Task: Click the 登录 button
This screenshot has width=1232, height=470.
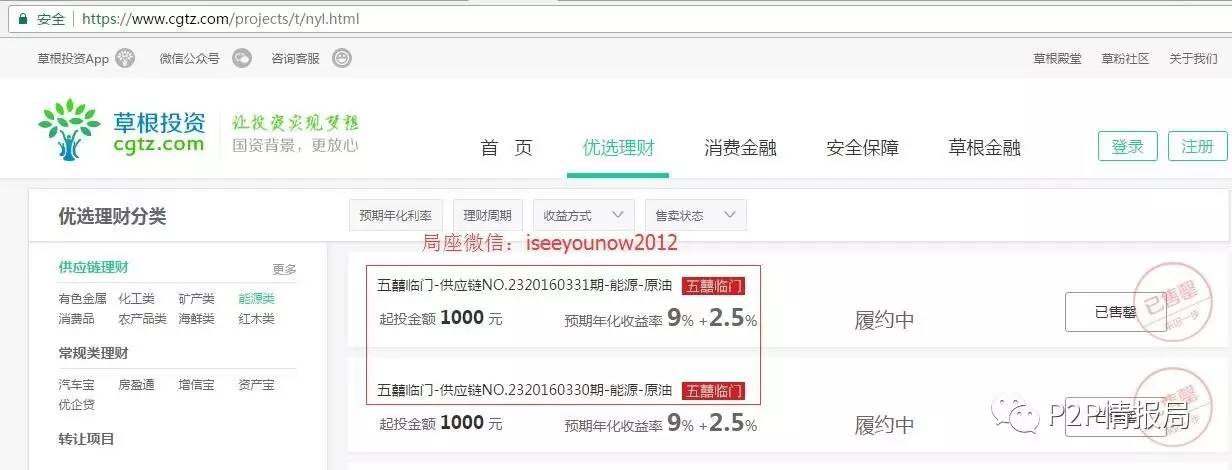Action: [1127, 146]
